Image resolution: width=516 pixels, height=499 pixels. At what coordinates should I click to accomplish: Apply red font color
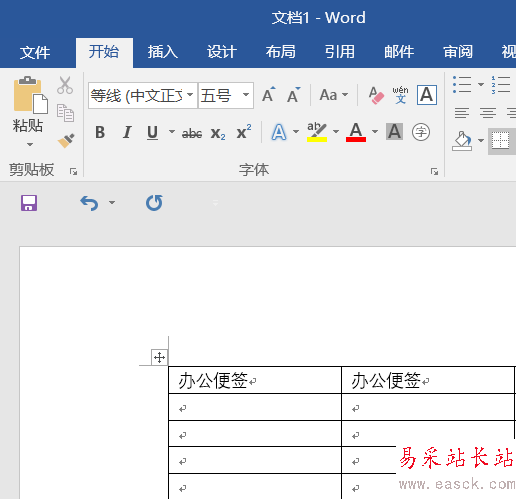pos(356,132)
